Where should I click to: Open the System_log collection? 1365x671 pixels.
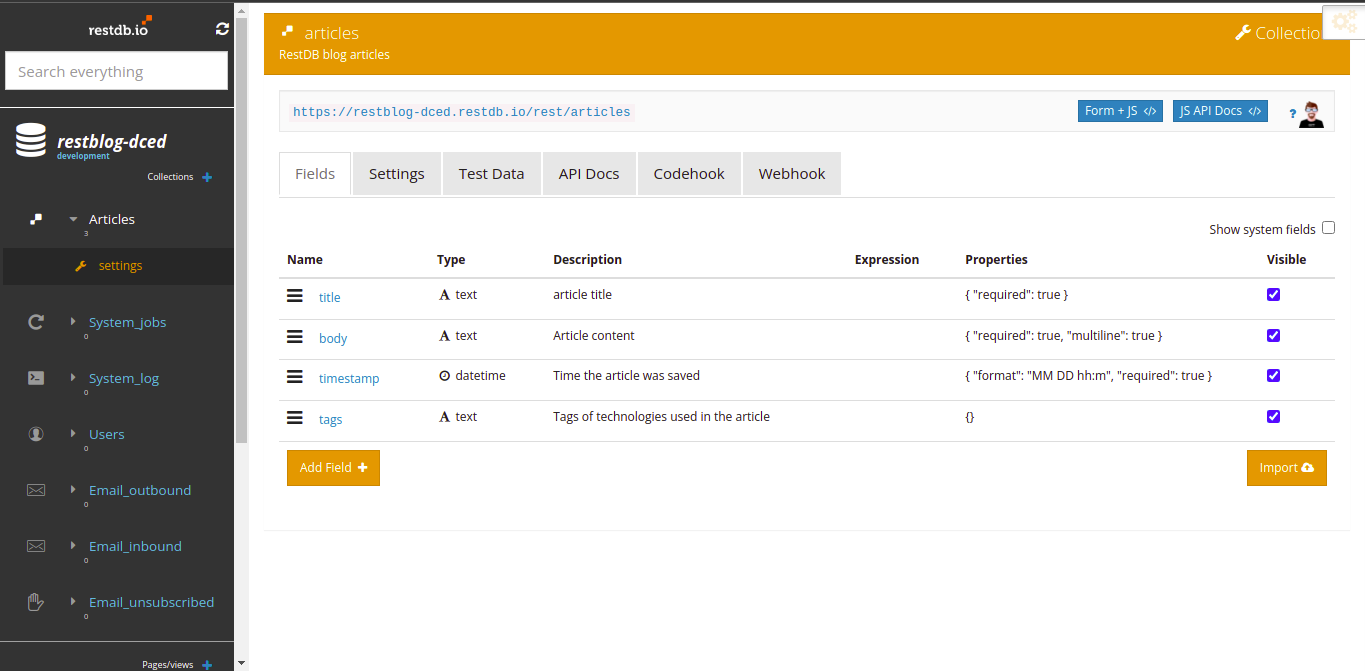pos(124,378)
